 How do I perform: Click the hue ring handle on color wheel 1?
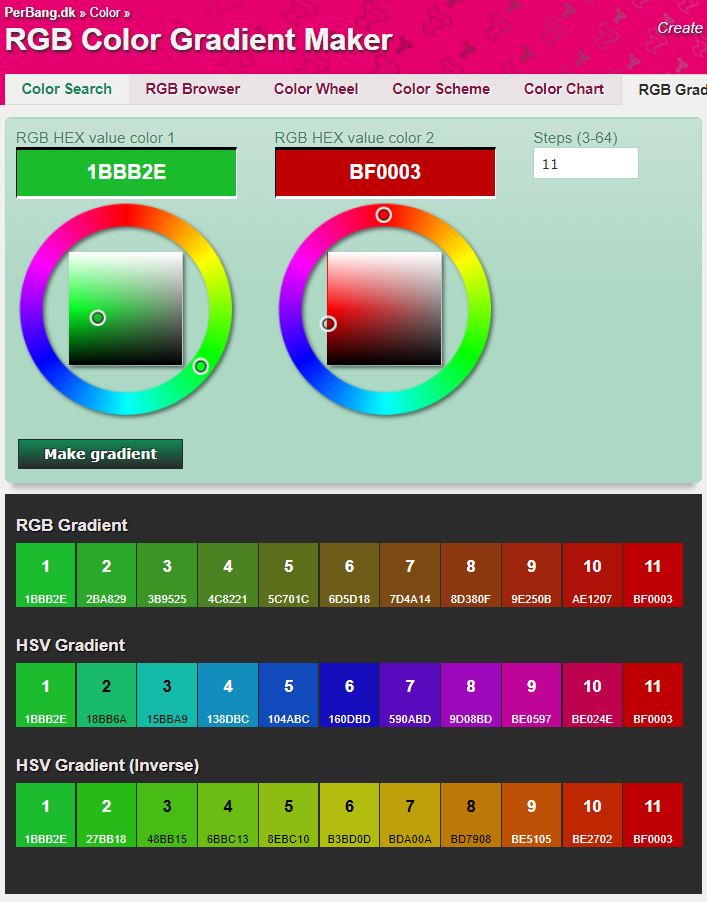[200, 367]
